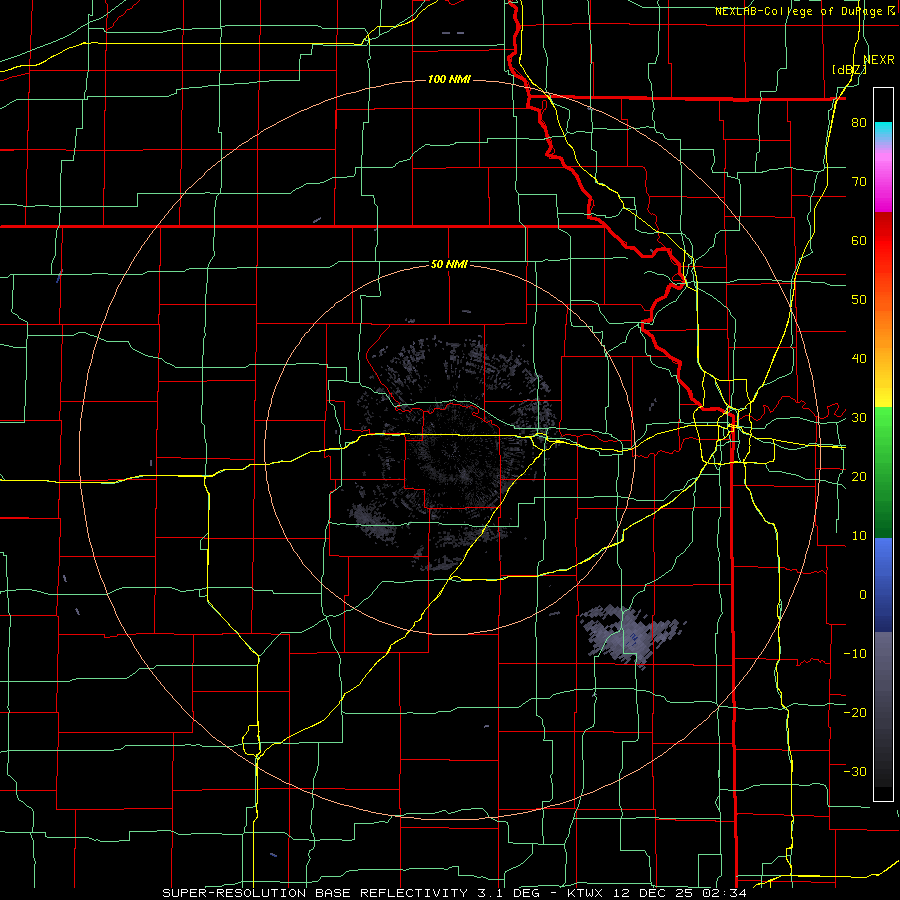Click the 10 dBZ scale value
Viewport: 900px width, 900px height.
point(859,536)
